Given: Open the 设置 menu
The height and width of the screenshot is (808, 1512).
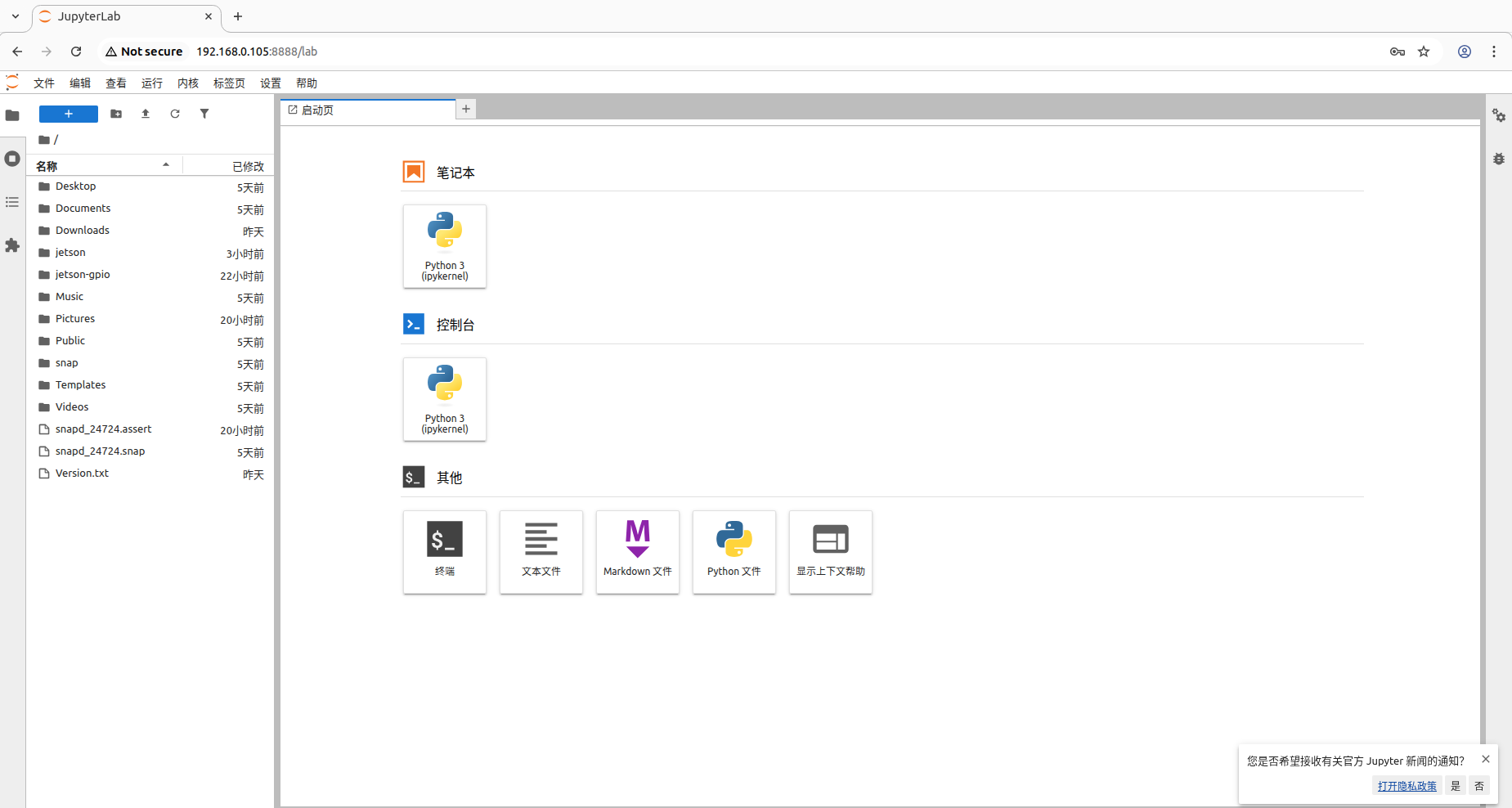Looking at the screenshot, I should (x=271, y=83).
